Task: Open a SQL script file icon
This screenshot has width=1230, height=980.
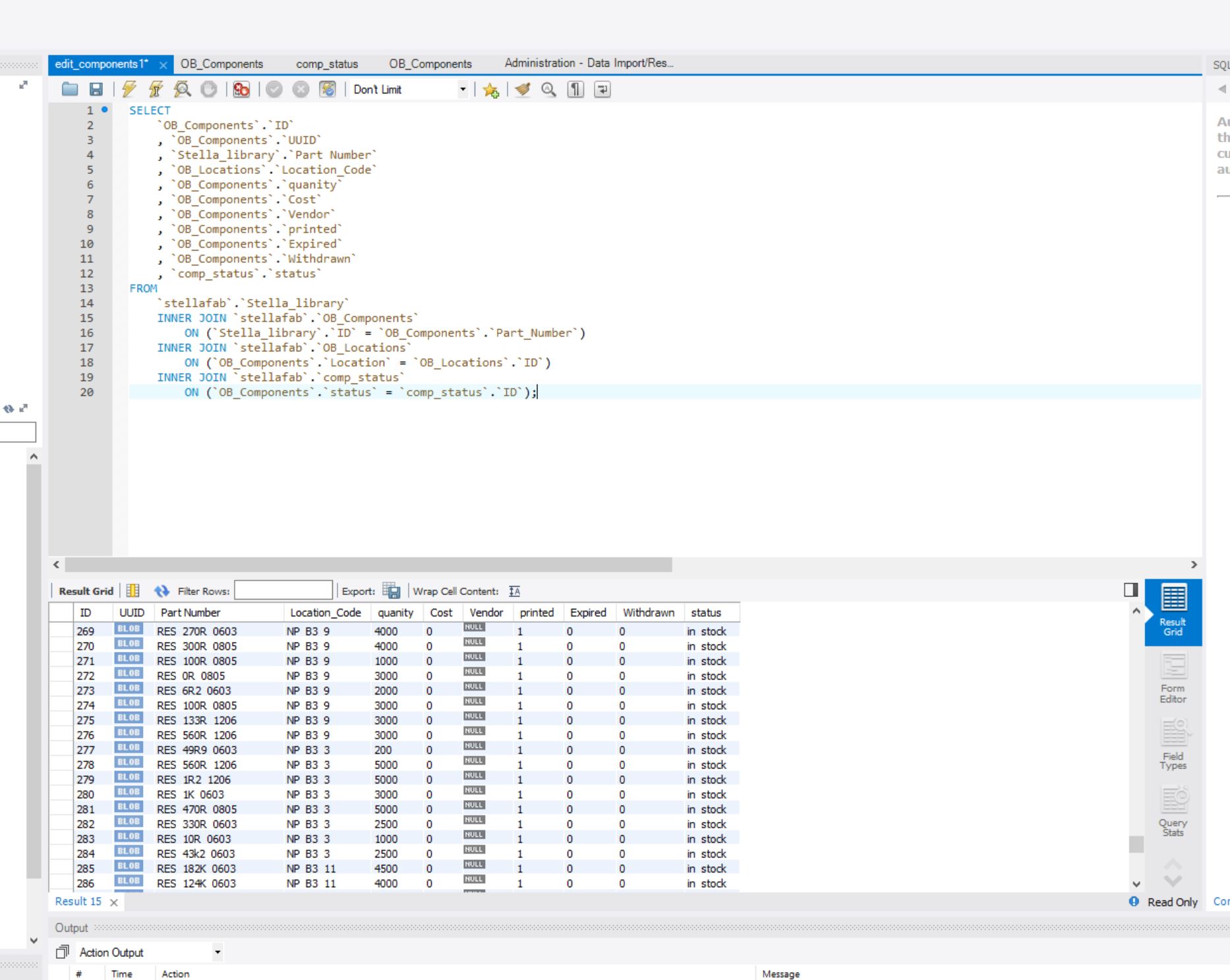Action: 70,90
